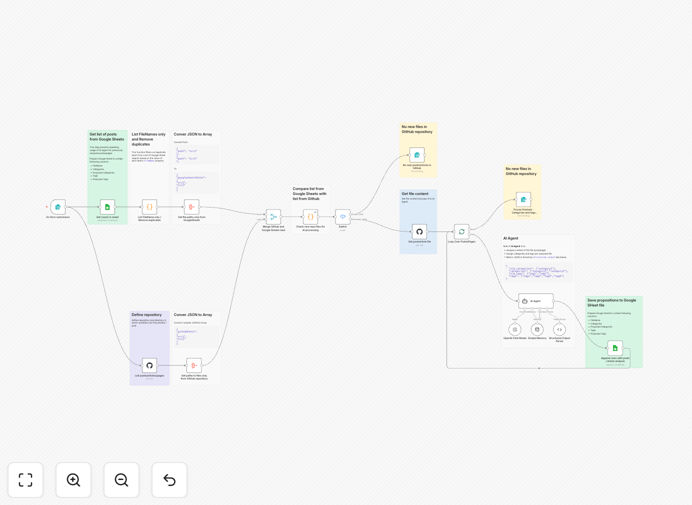Viewport: 692px width, 505px height.
Task: Open the code node under 'Compare list from Google Sheets'
Action: click(310, 217)
